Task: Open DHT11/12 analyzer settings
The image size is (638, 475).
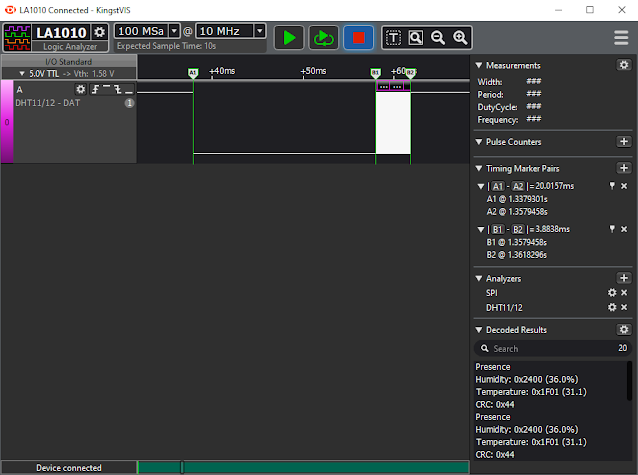Action: pyautogui.click(x=612, y=307)
